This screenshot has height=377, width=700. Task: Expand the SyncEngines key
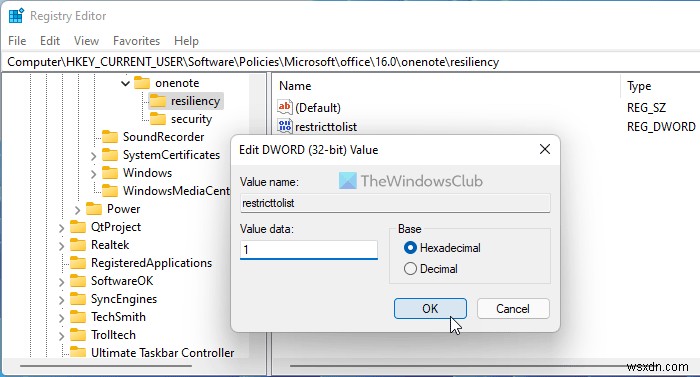point(61,300)
